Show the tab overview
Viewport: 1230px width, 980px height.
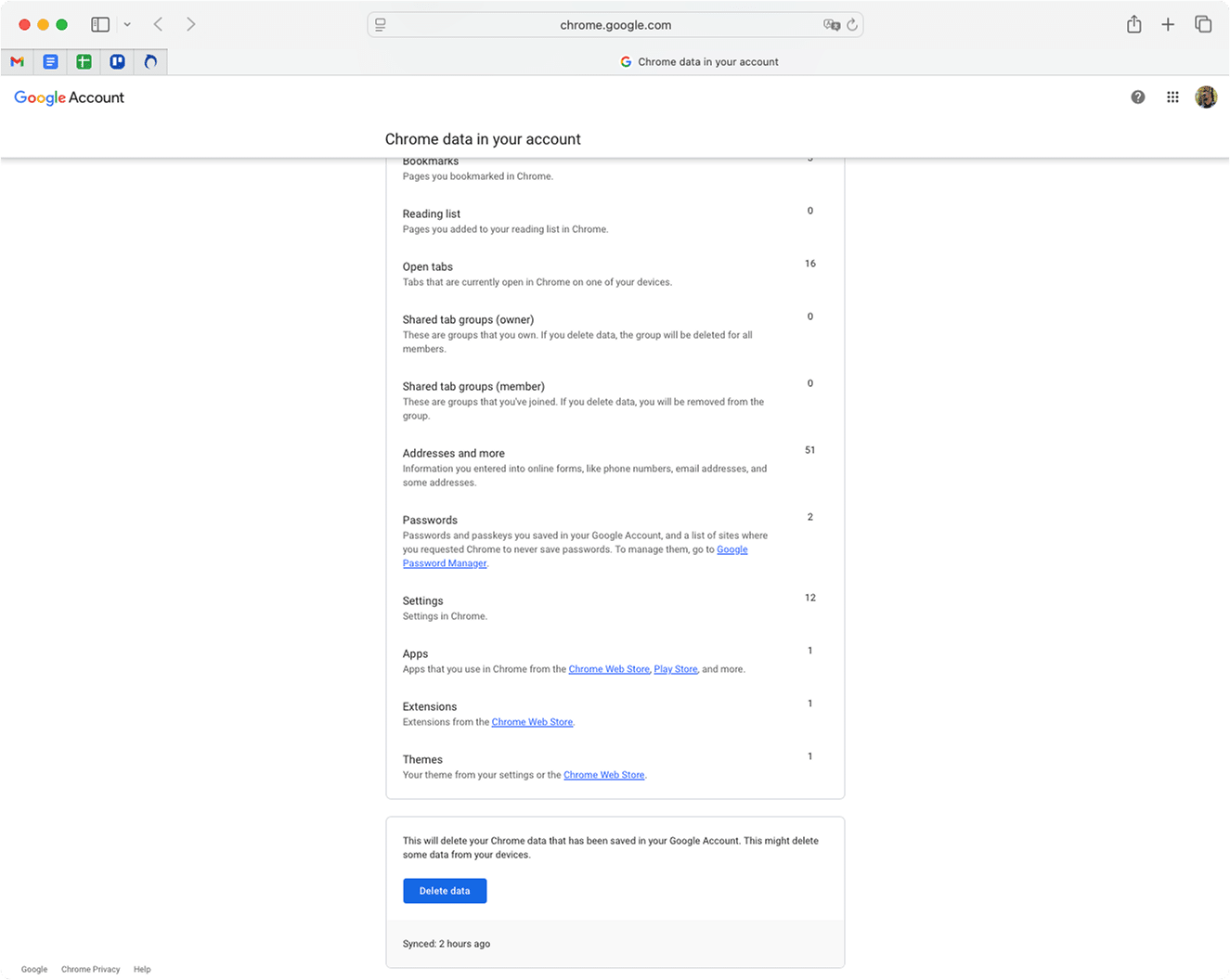pos(1203,25)
